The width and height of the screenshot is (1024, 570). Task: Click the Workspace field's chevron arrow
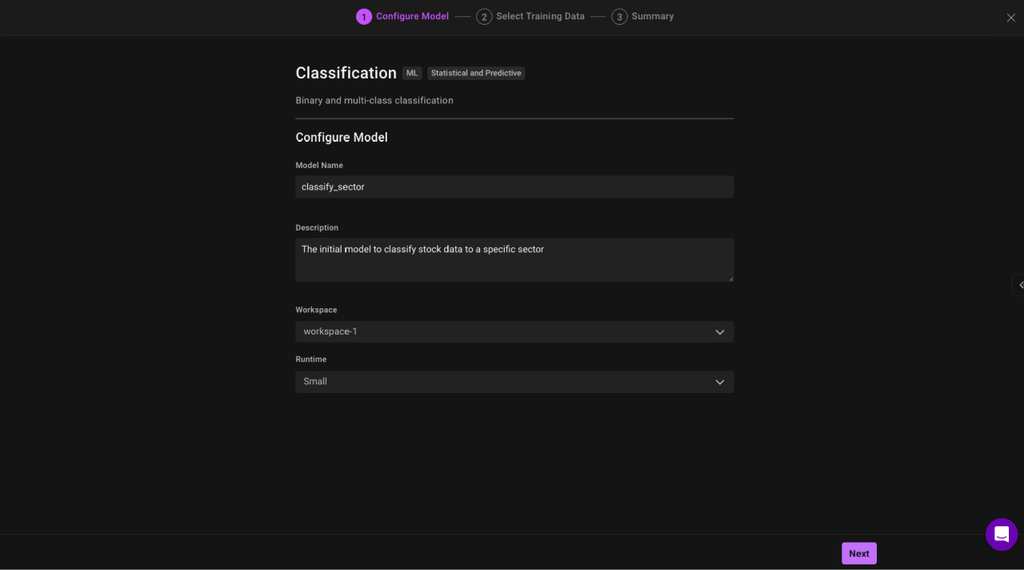coord(719,332)
